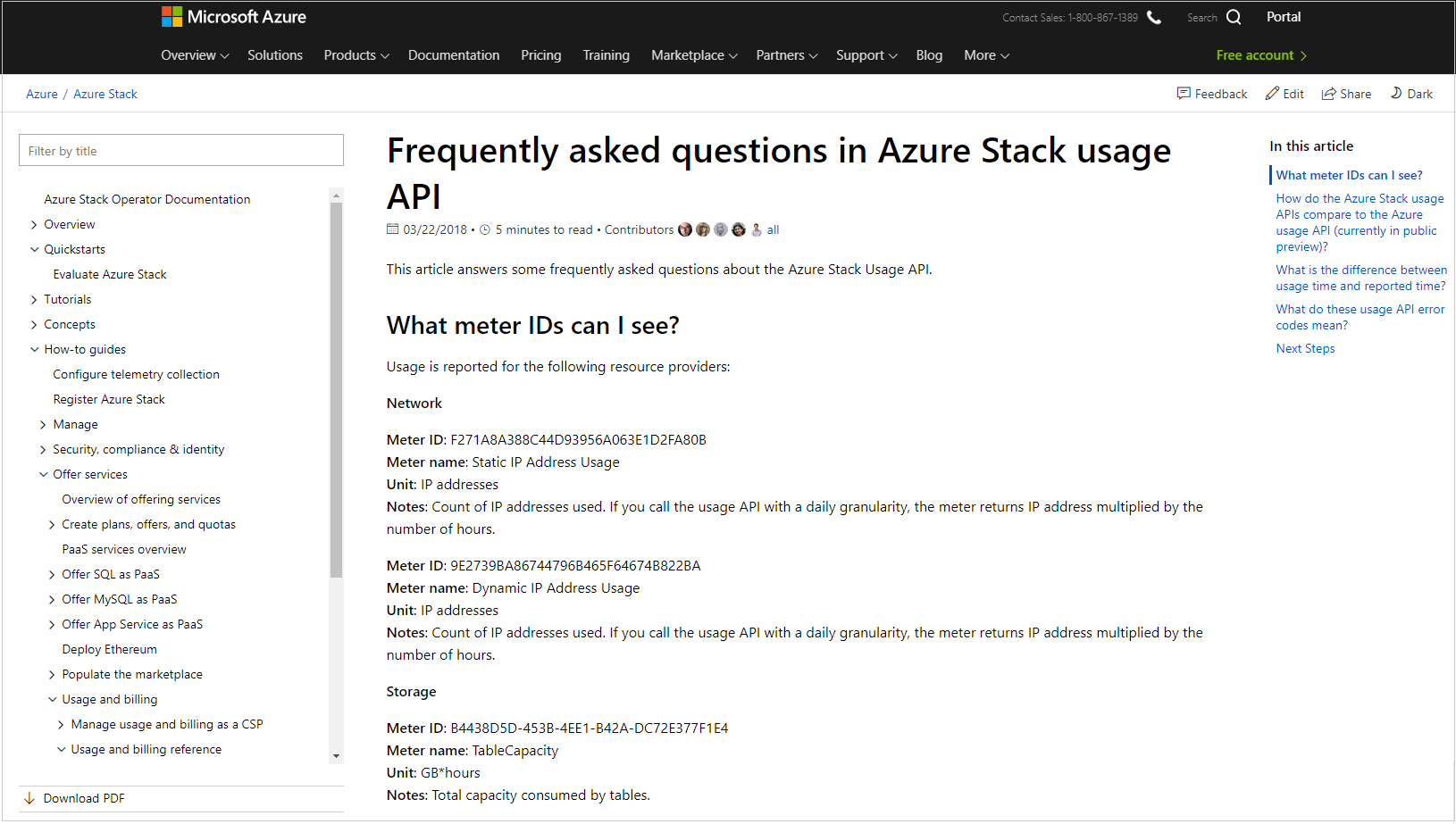1456x824 pixels.
Task: Click the Edit pencil icon
Action: pyautogui.click(x=1272, y=93)
